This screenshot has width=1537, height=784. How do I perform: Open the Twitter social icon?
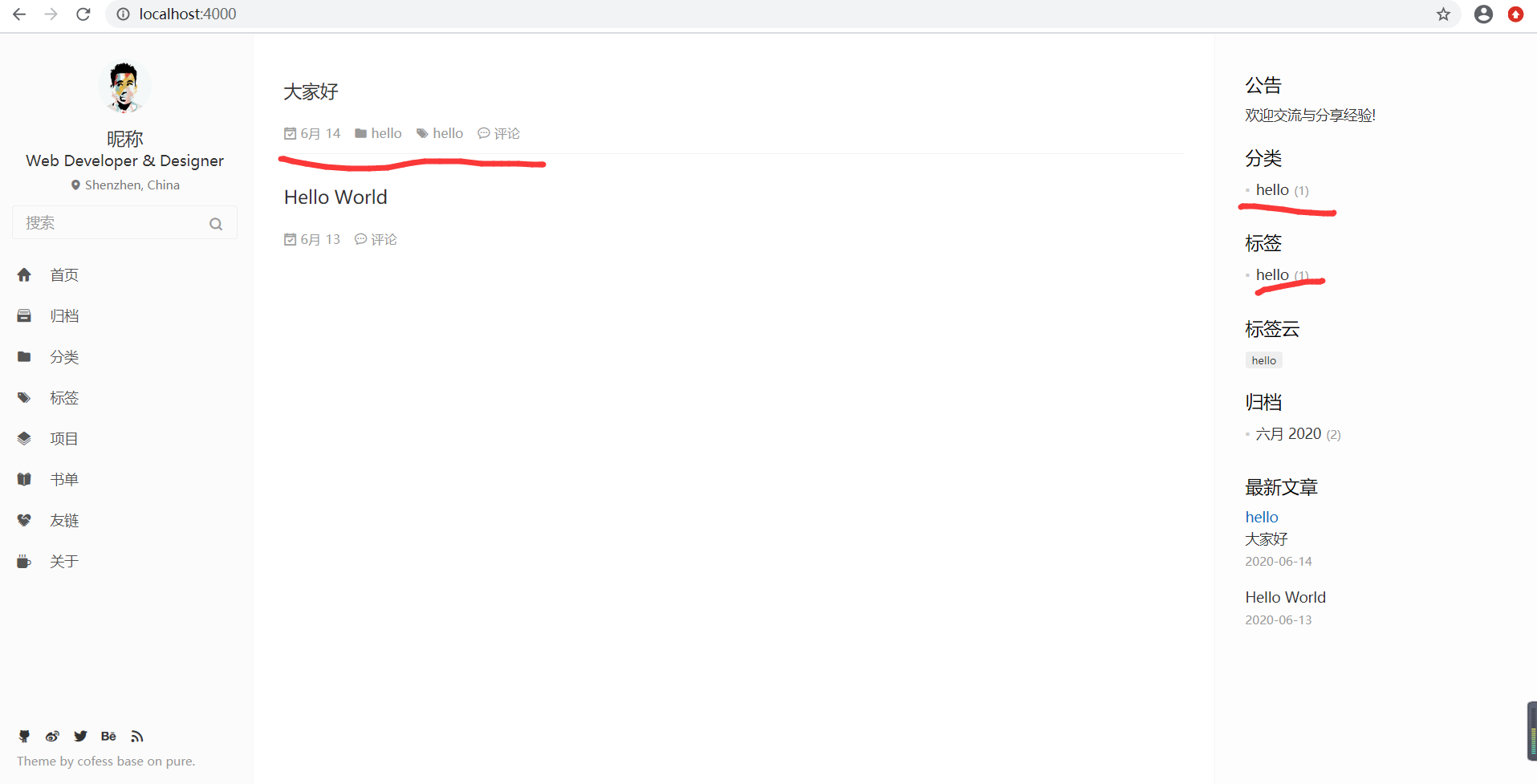click(80, 737)
